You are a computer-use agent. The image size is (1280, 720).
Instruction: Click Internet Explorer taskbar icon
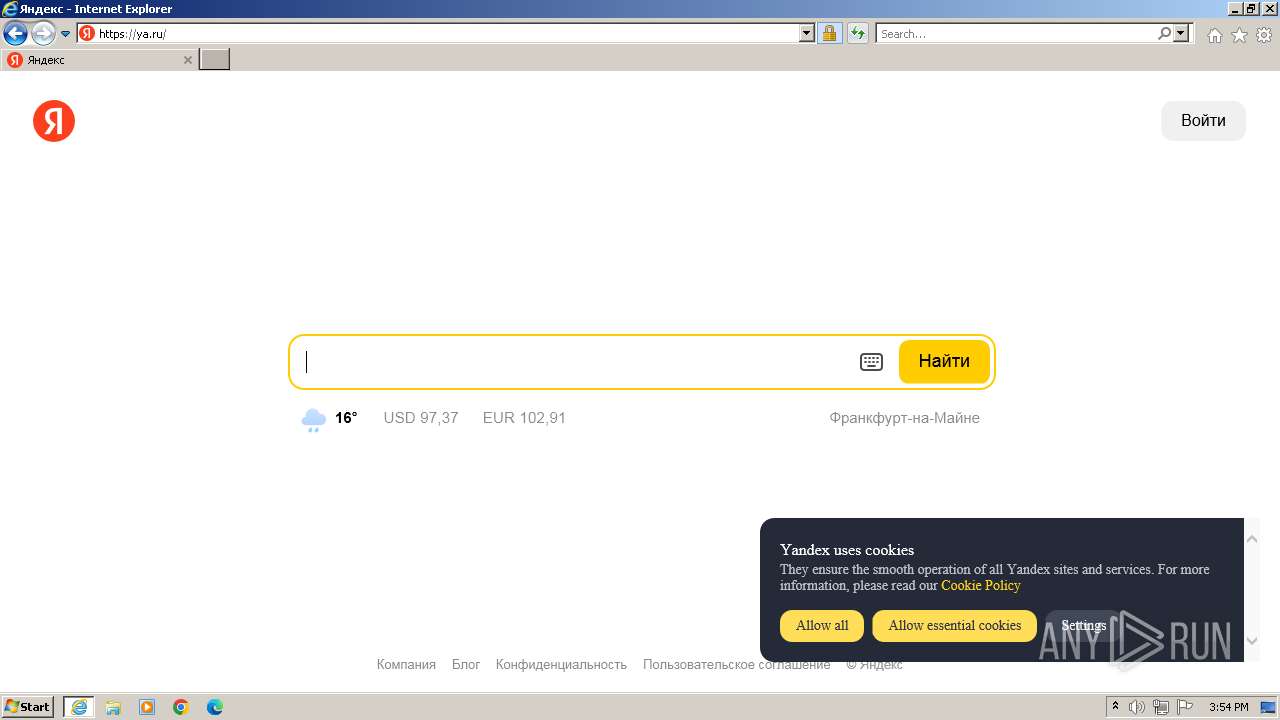(x=79, y=707)
